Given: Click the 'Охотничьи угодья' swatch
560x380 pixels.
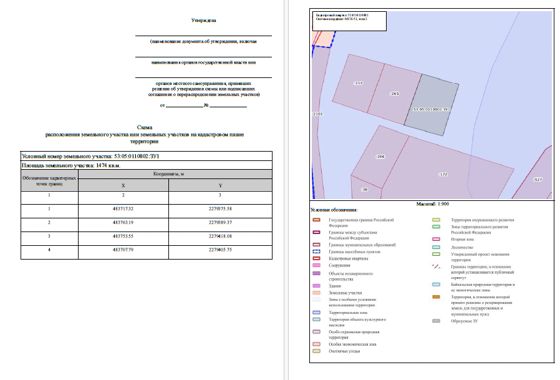Looking at the screenshot, I should click(316, 351).
